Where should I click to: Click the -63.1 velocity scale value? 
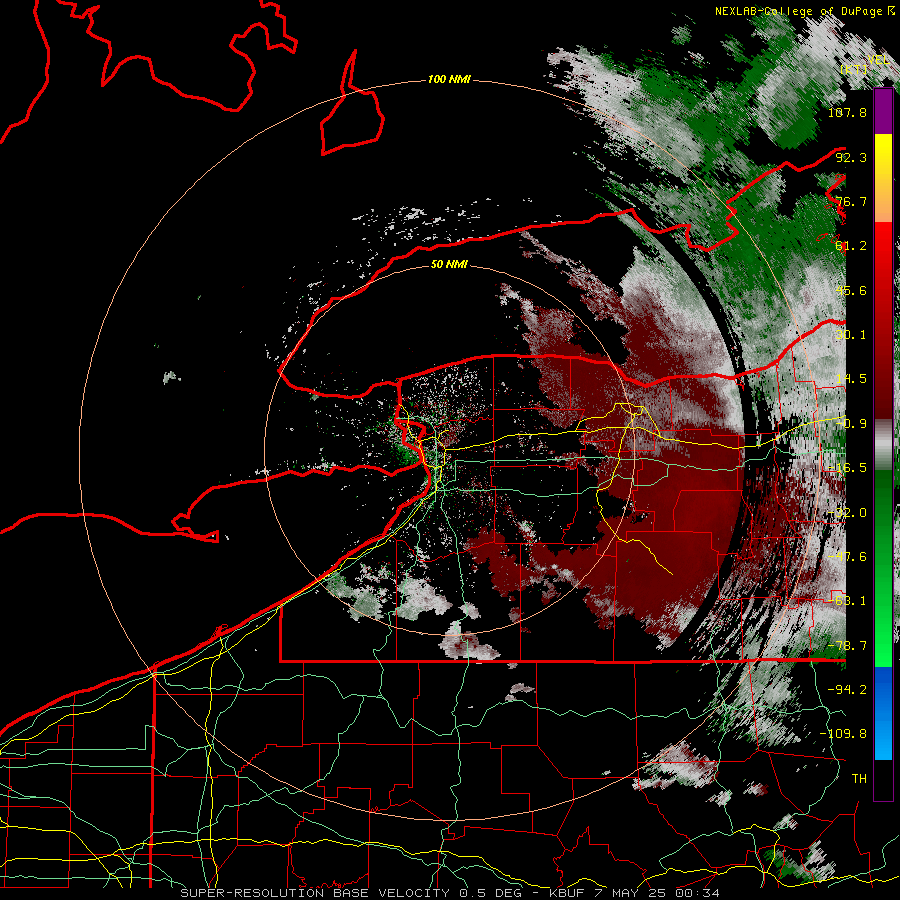point(847,601)
